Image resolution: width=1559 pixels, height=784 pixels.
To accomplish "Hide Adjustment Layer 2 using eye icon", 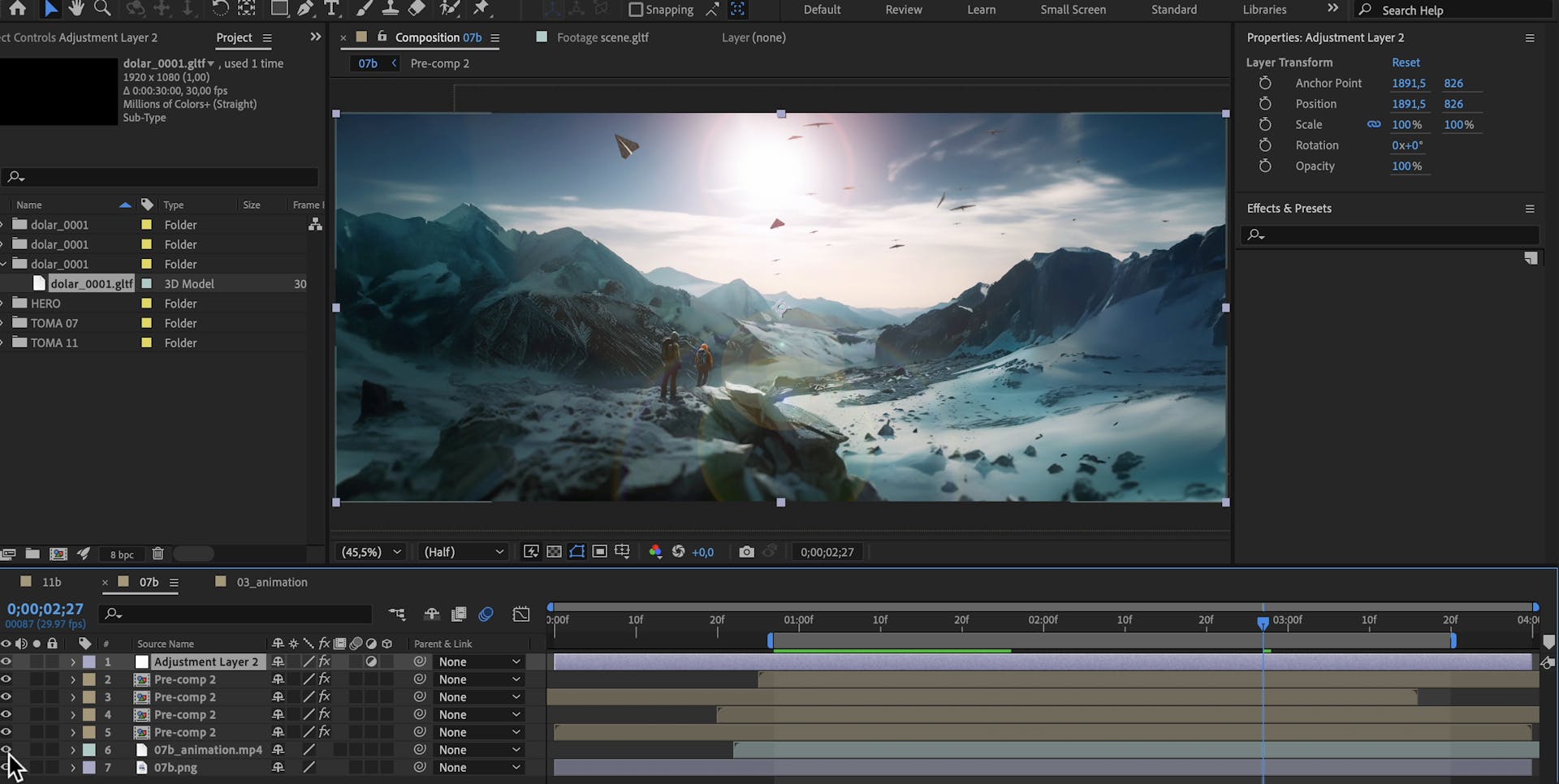I will [6, 661].
